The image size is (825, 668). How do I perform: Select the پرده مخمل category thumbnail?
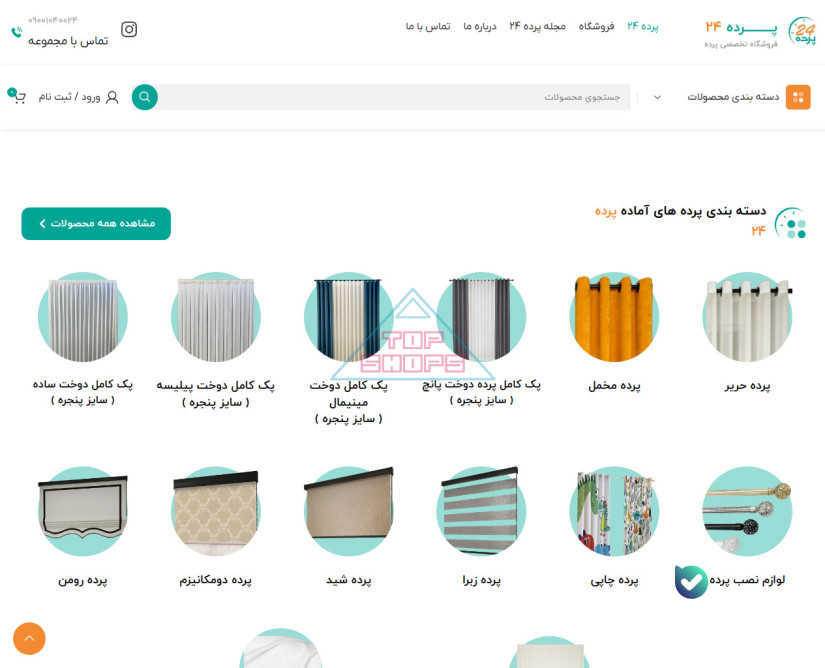(614, 317)
